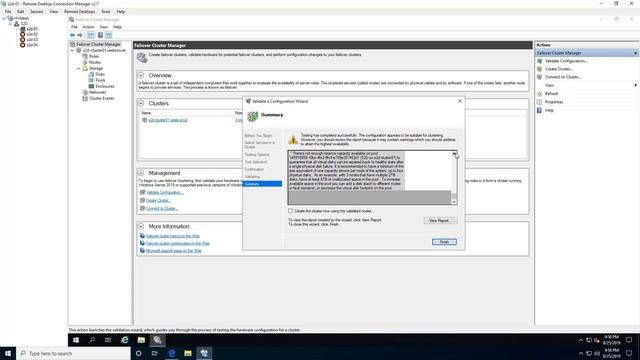Viewport: 640px width, 360px height.
Task: Select the Nodes icon in the cluster tree
Action: [x=85, y=62]
